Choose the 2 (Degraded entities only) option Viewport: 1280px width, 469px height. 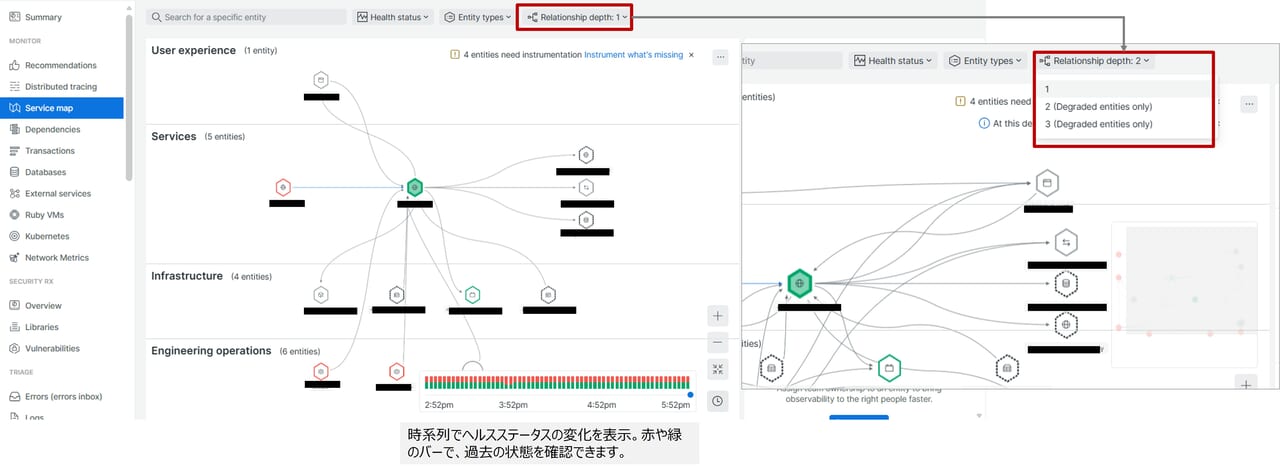click(x=1098, y=107)
